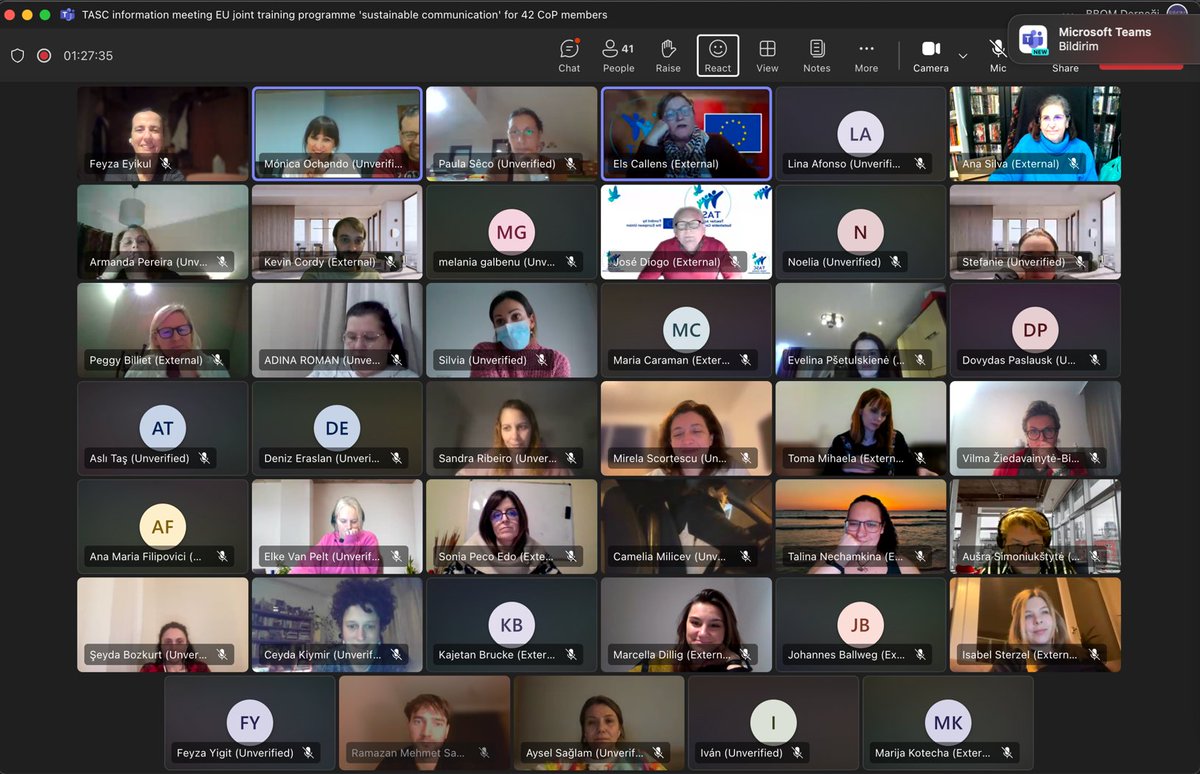
Task: Show the People list with 41 participants
Action: tap(618, 56)
